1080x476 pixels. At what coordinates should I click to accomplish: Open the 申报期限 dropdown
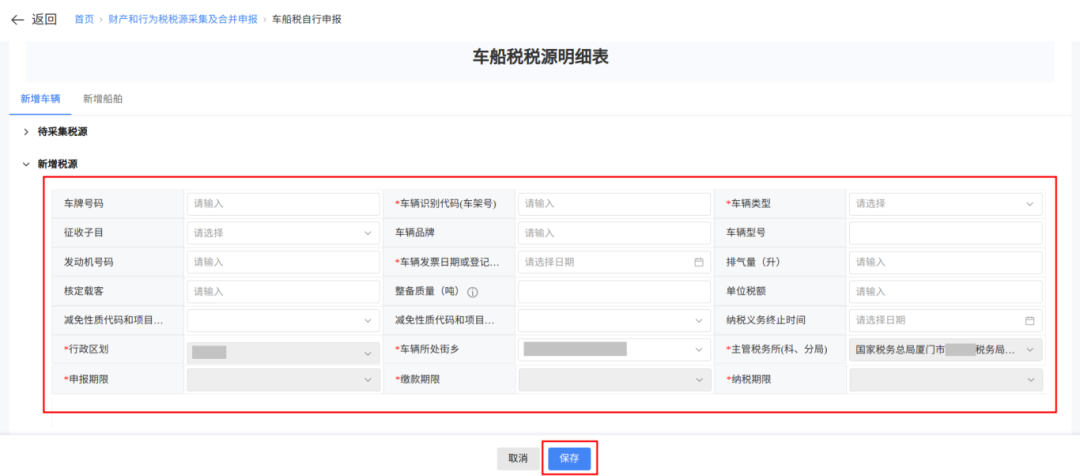283,380
